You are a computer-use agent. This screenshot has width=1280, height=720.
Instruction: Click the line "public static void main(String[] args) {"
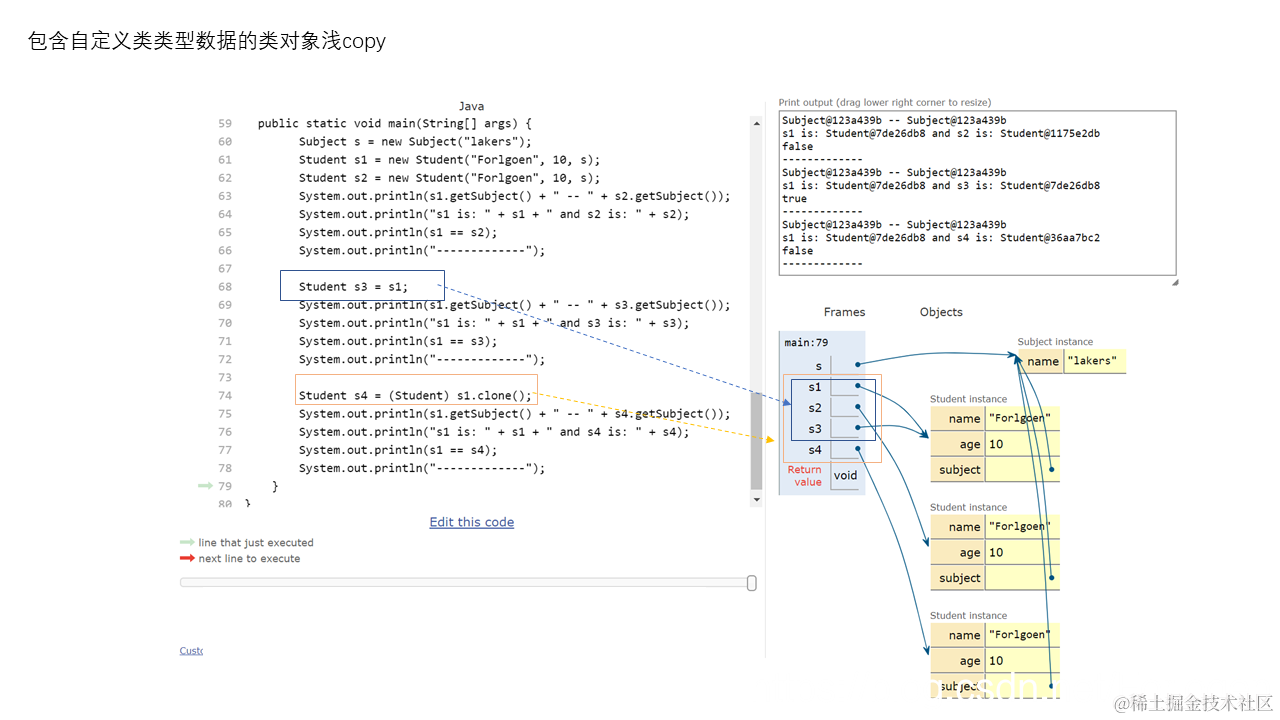[x=395, y=124]
